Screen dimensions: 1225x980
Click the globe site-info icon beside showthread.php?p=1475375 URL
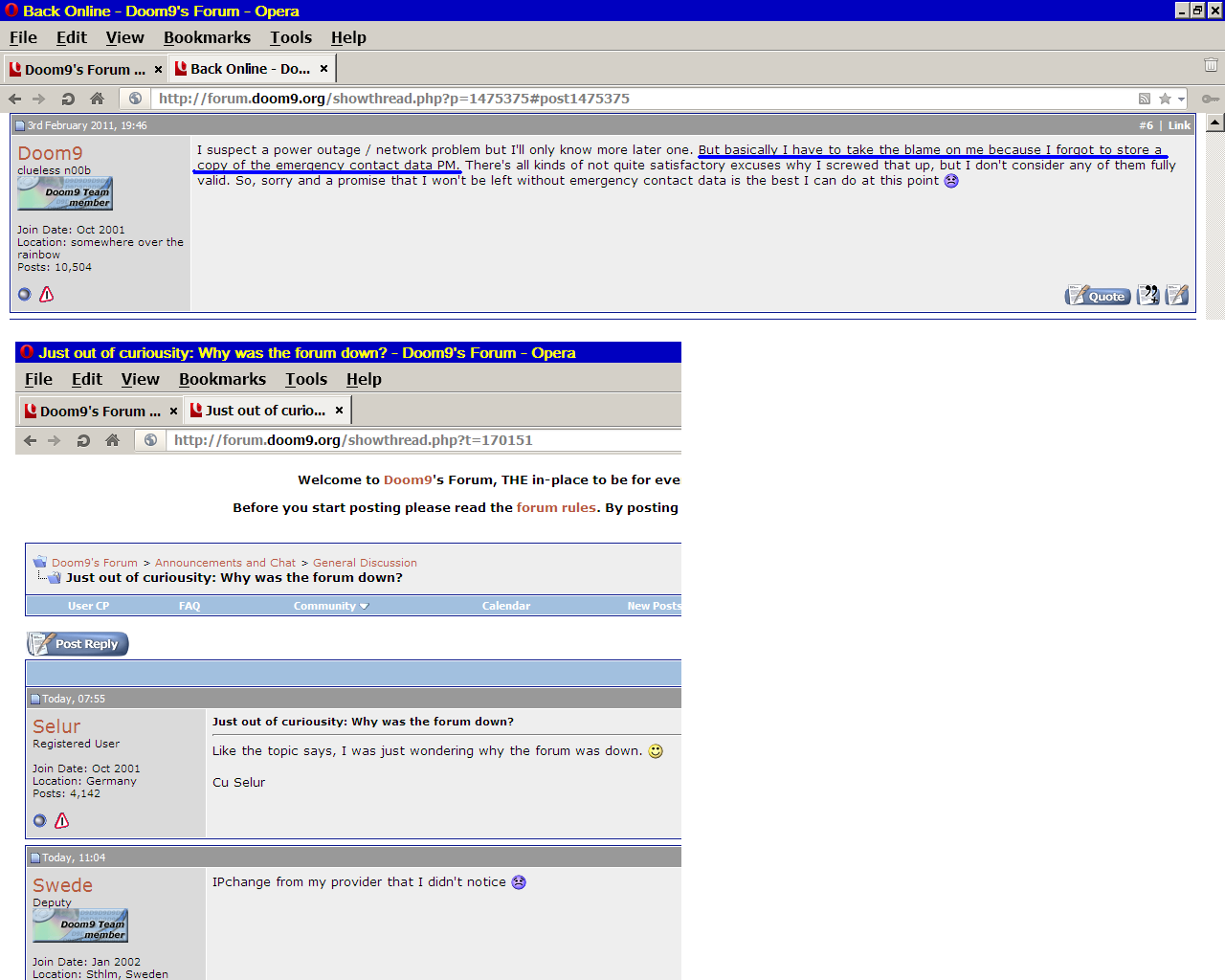coord(135,99)
